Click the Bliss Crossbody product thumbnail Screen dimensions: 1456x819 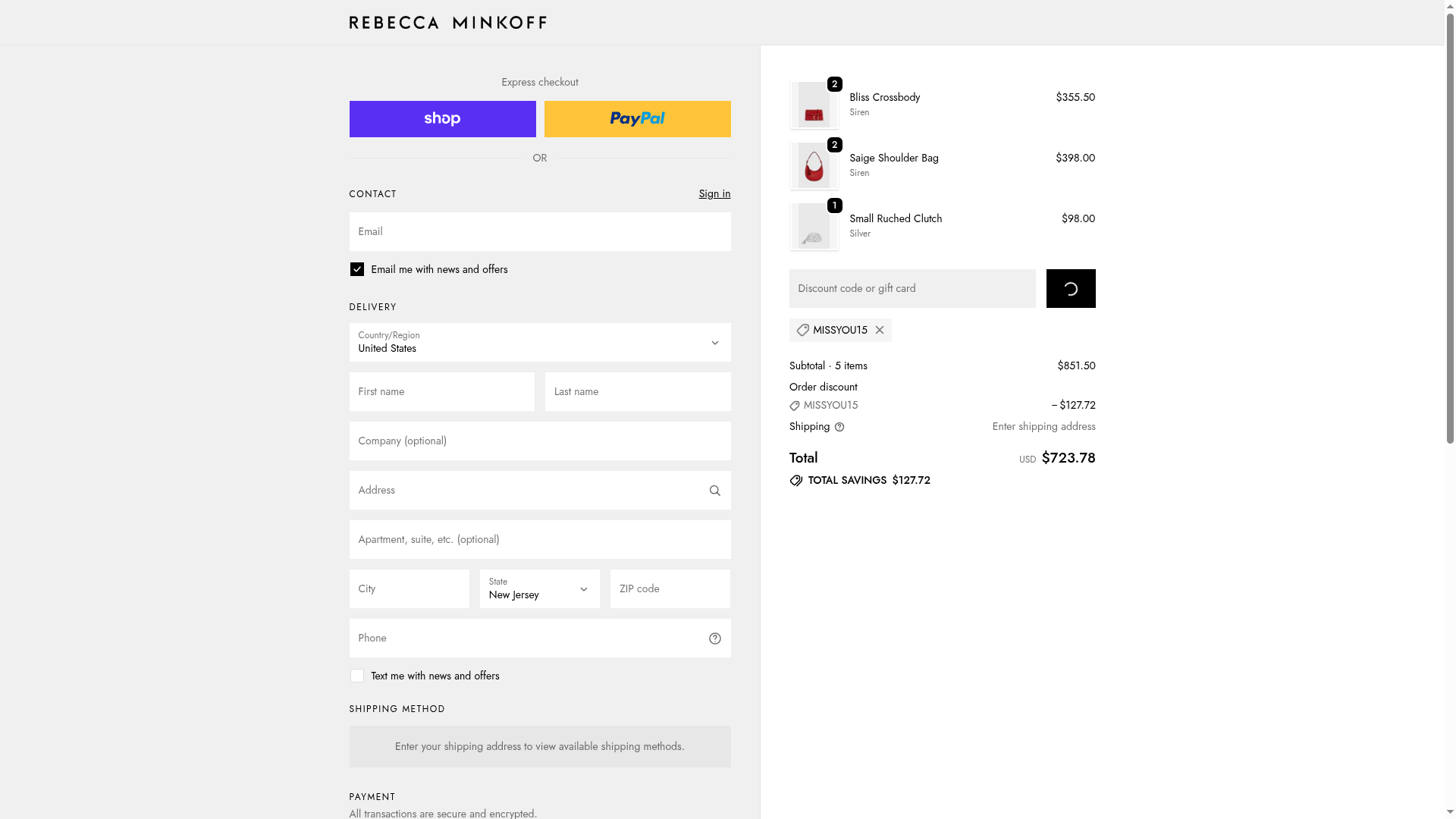[814, 105]
